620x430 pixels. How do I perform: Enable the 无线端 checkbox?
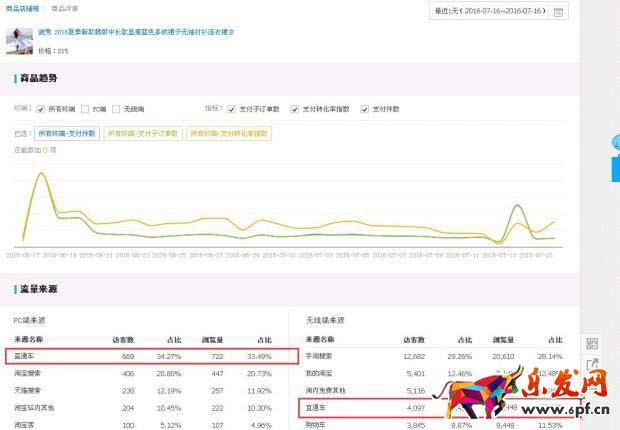coord(116,108)
